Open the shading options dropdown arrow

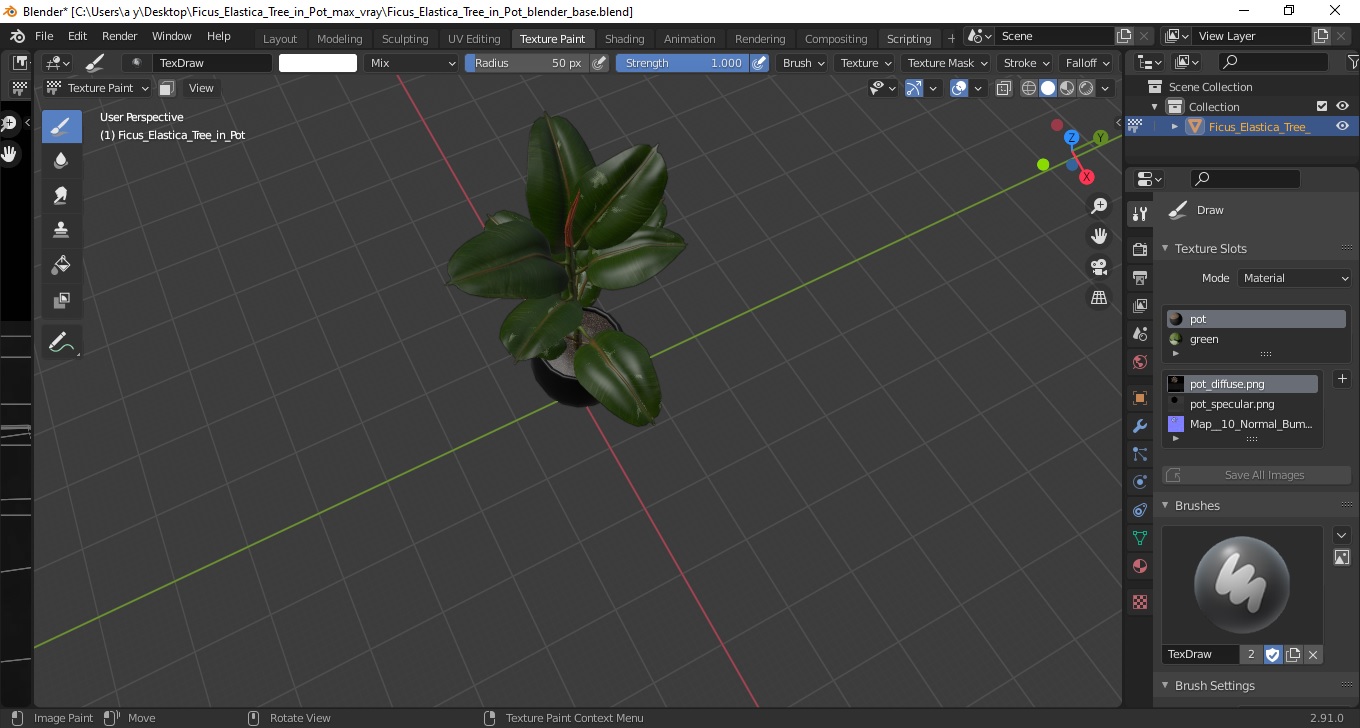(x=1105, y=88)
